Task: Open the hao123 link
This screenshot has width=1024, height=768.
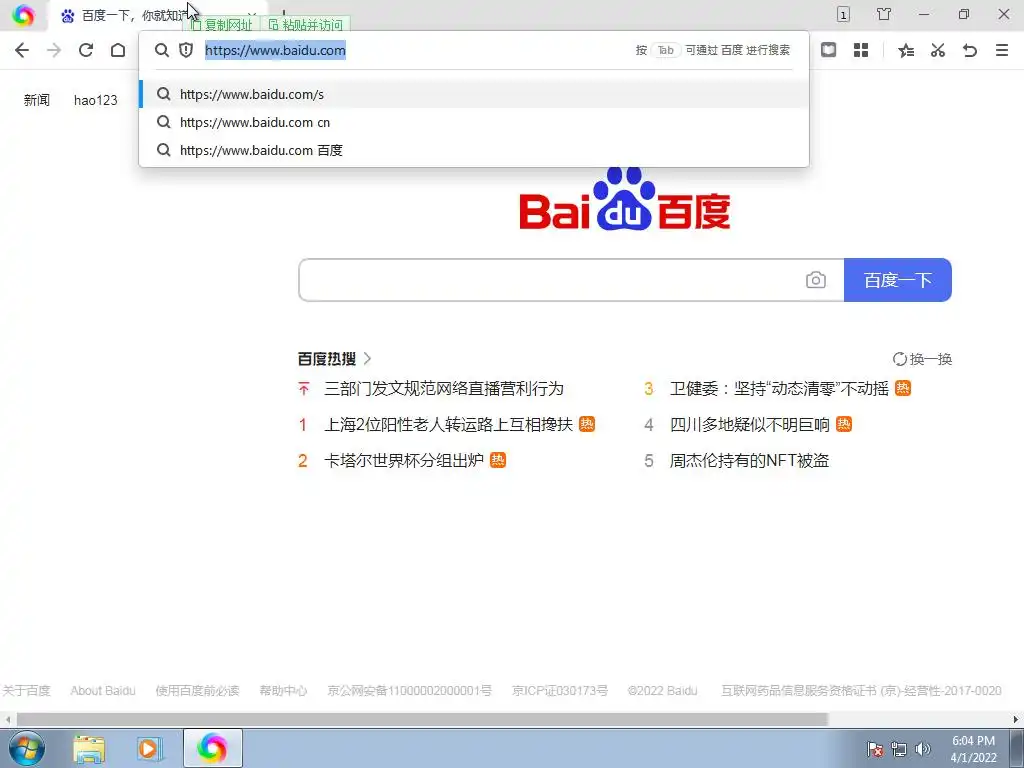Action: coord(95,100)
